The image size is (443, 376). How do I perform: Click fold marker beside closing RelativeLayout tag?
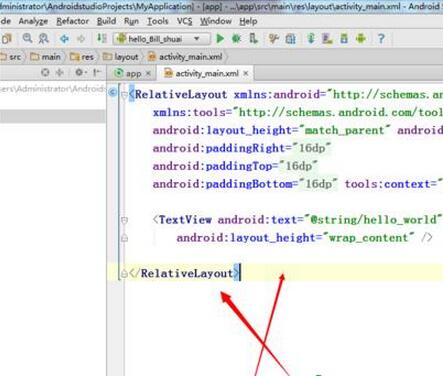point(124,274)
